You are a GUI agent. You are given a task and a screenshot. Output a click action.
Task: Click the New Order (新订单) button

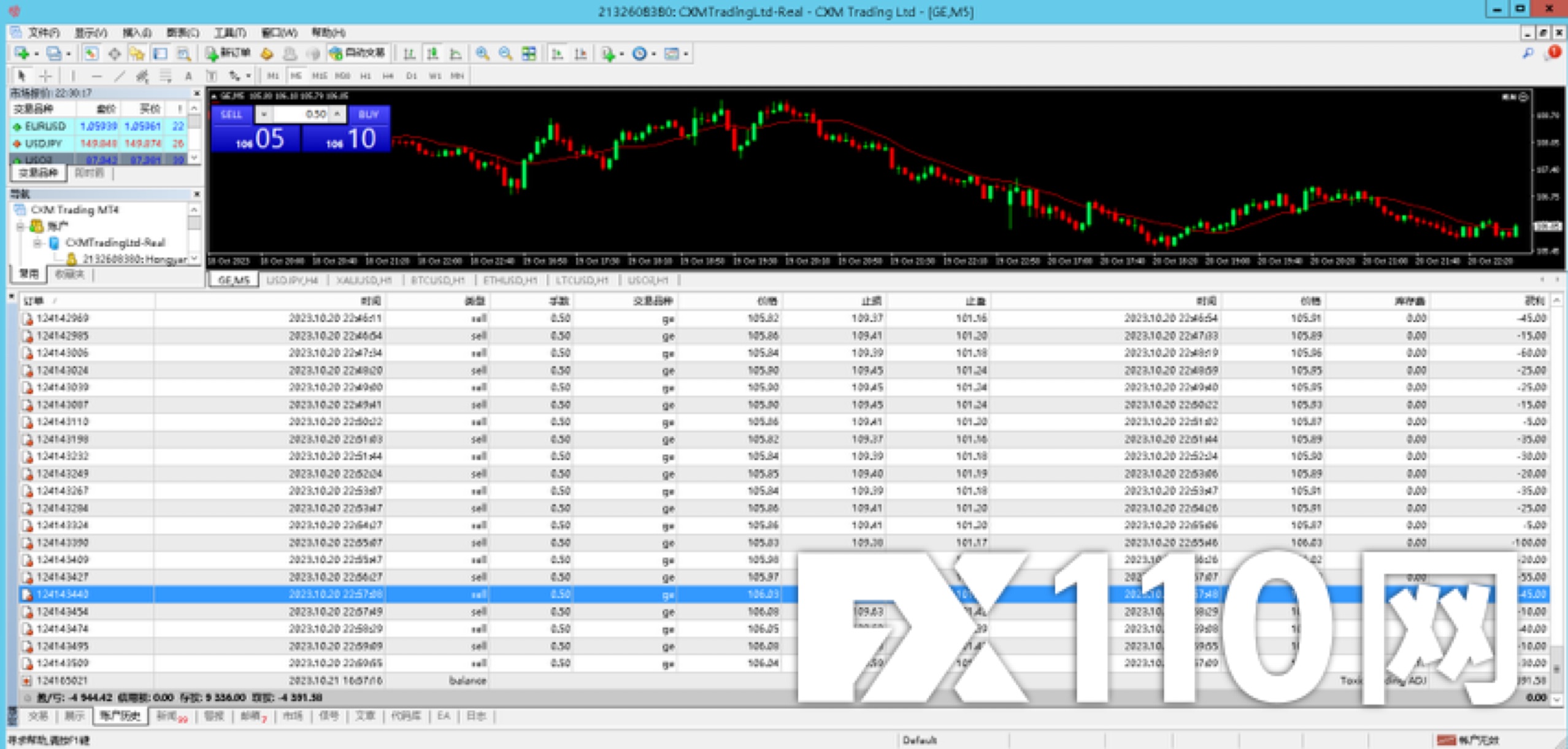pyautogui.click(x=228, y=53)
